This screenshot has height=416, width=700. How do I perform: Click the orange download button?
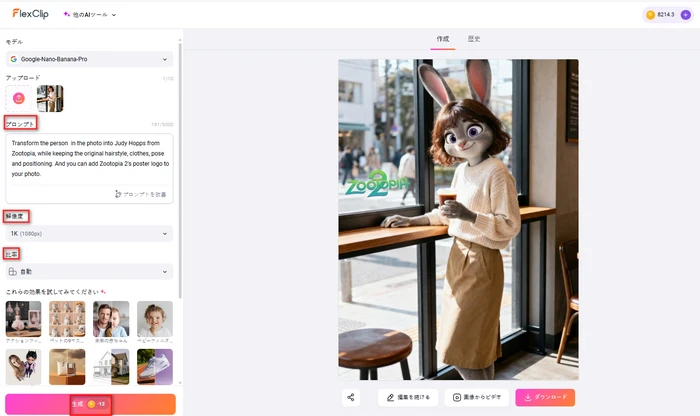coord(545,397)
